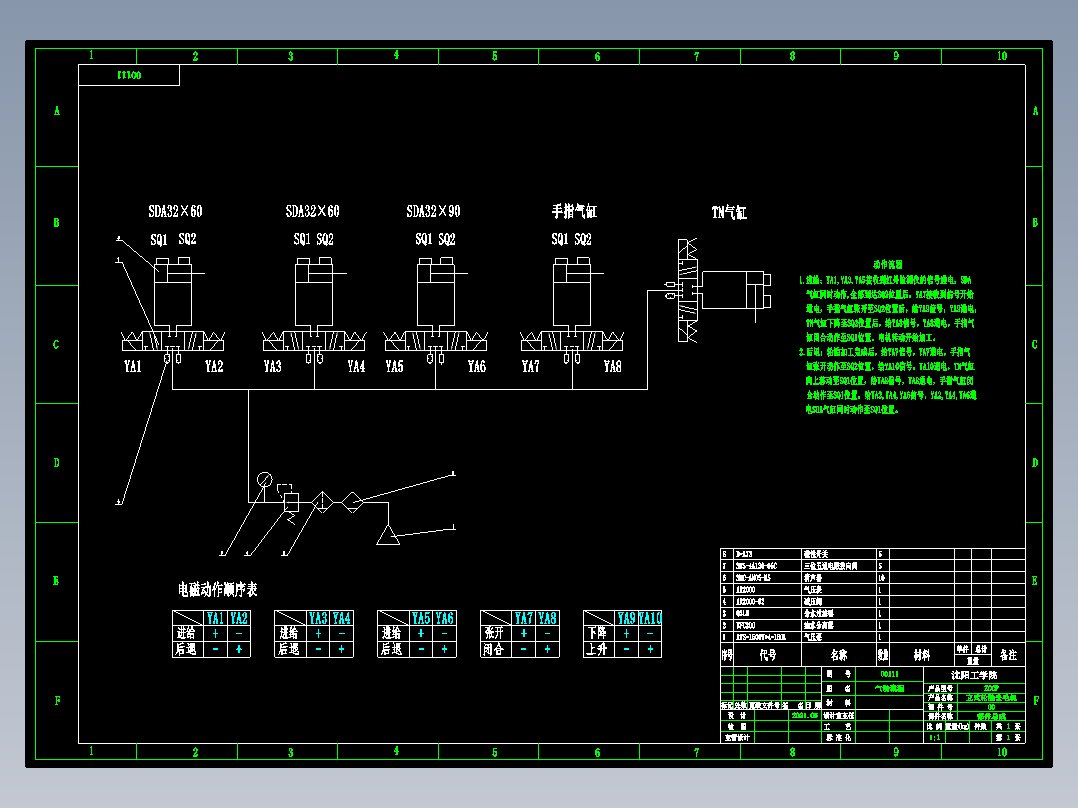This screenshot has height=808, width=1078.
Task: Click YA1 label beside the first valve
Action: point(133,366)
